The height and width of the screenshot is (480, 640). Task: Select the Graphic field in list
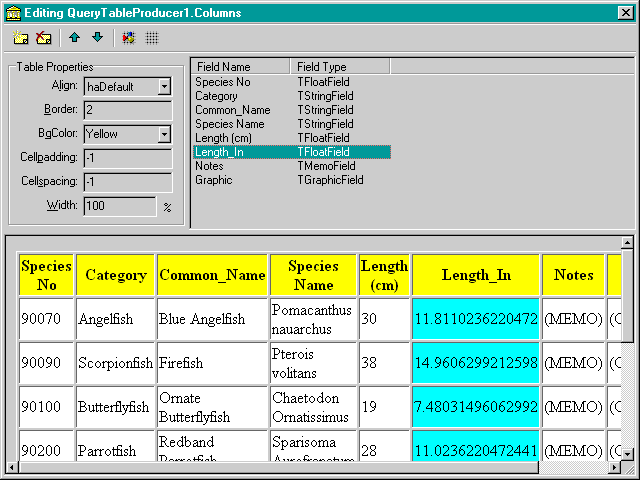(x=213, y=180)
